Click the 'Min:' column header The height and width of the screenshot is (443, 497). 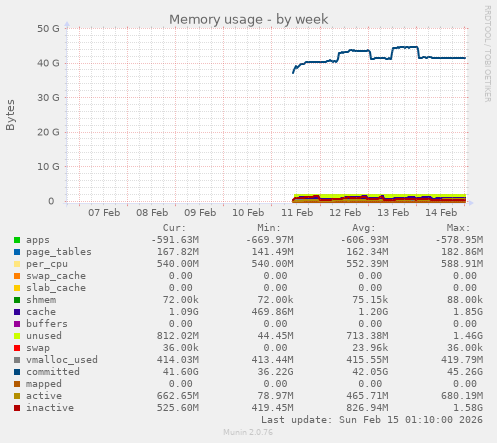[x=269, y=228]
